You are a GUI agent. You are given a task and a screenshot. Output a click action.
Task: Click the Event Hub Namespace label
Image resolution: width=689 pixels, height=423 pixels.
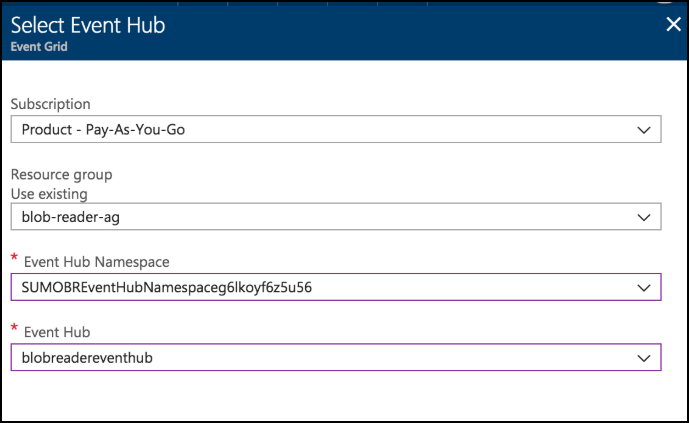[97, 262]
